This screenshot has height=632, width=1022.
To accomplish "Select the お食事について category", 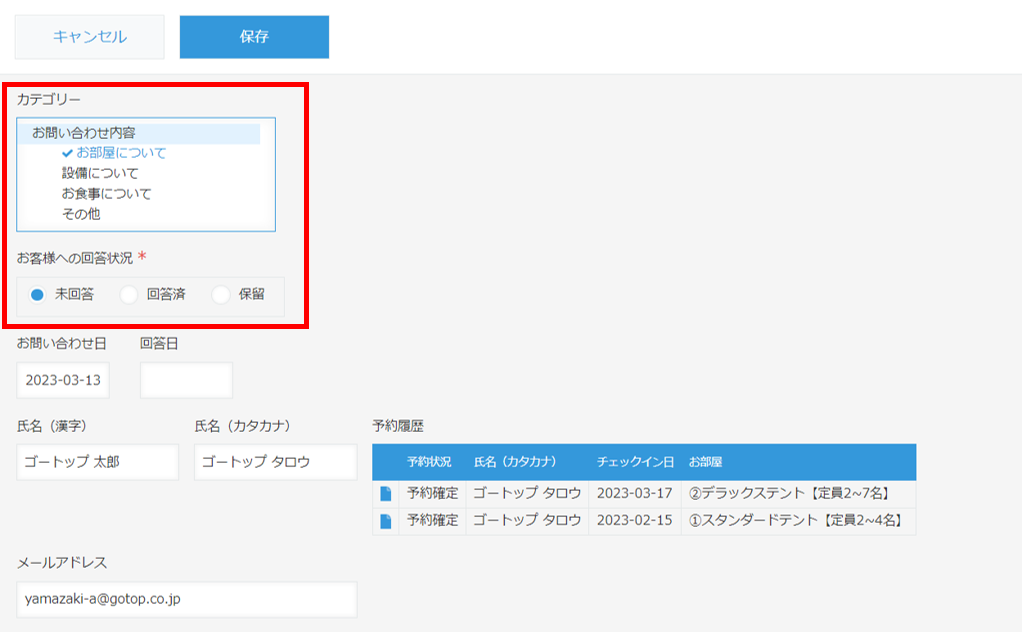I will pyautogui.click(x=106, y=194).
